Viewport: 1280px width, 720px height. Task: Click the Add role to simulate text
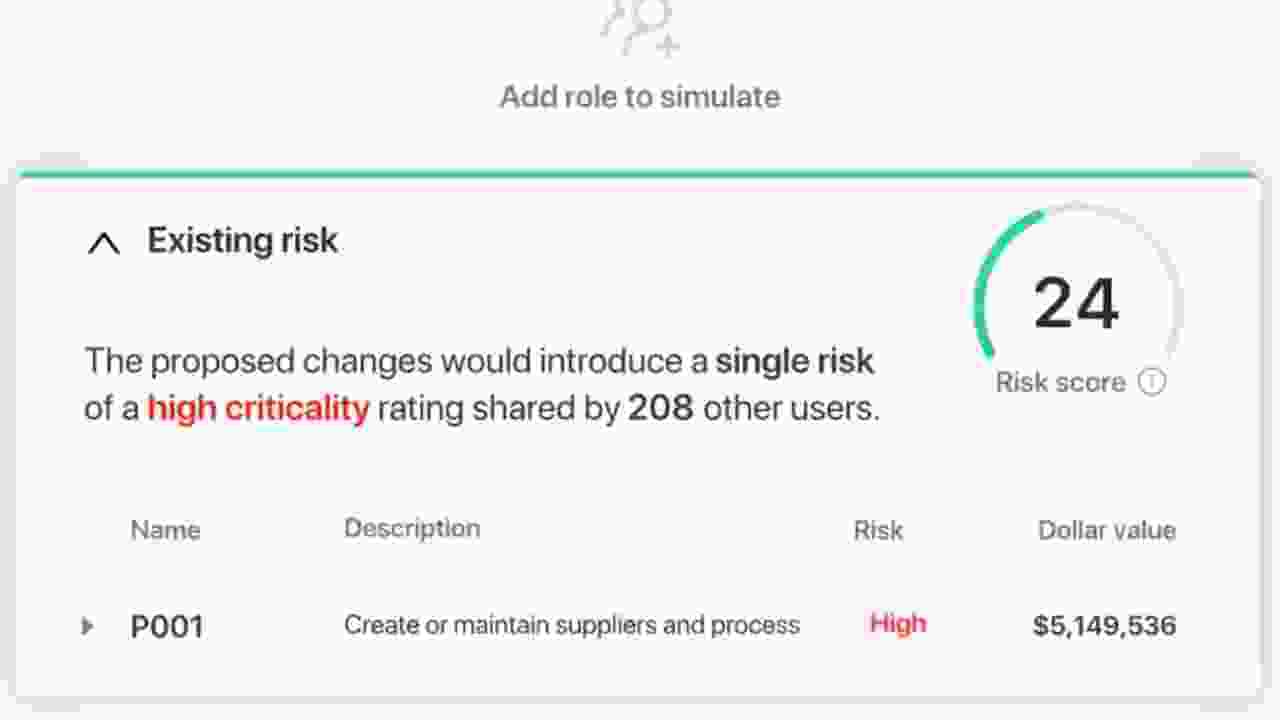click(640, 97)
